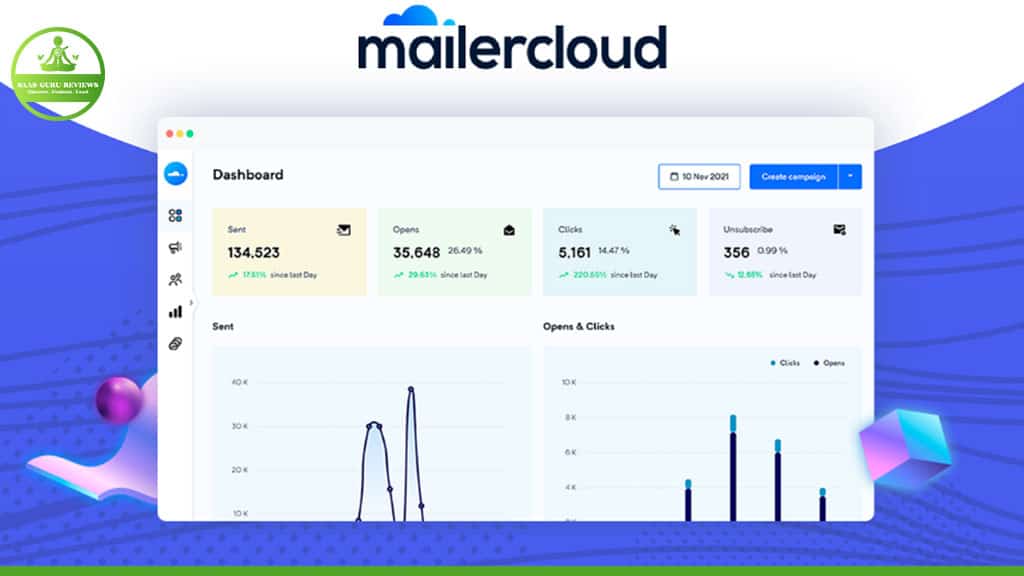This screenshot has height=576, width=1024.
Task: Toggle the Opens legend entry
Action: [x=829, y=363]
